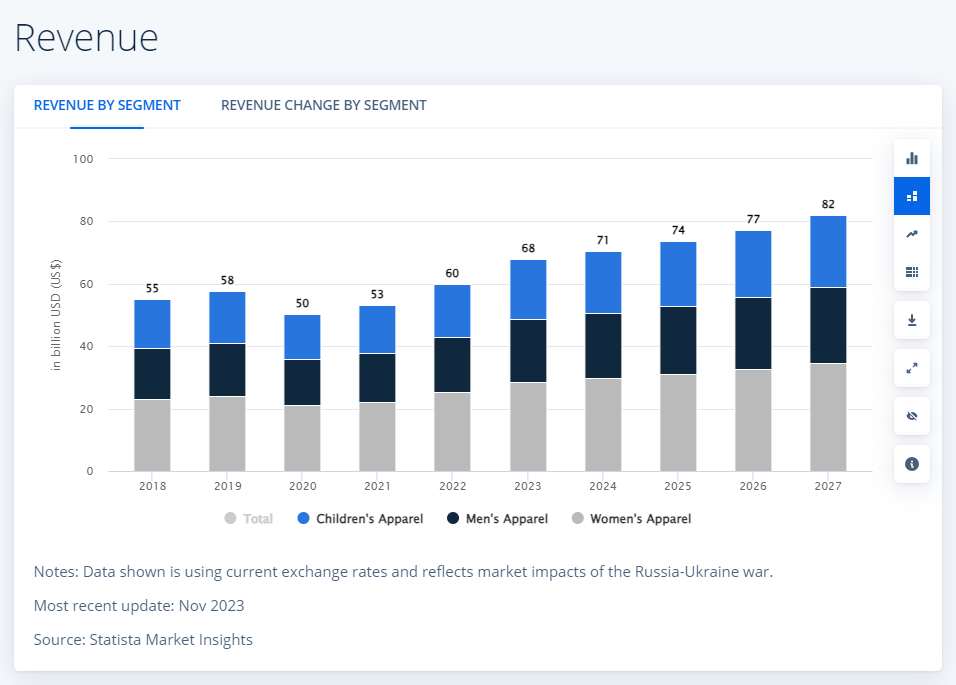Show data as table grid icon
Screen dimensions: 956x685
[x=911, y=272]
